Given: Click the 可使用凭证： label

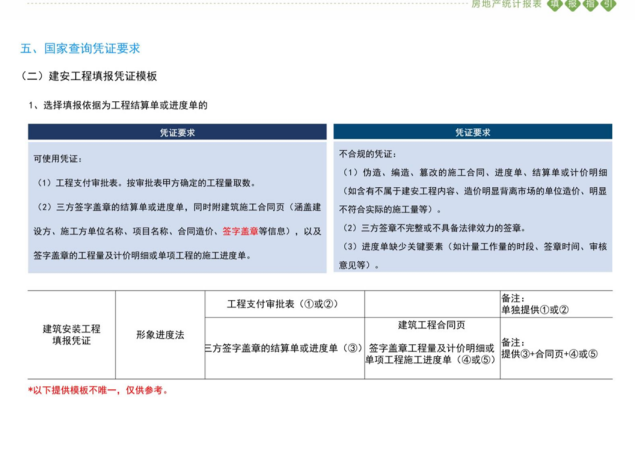Looking at the screenshot, I should click(57, 159).
